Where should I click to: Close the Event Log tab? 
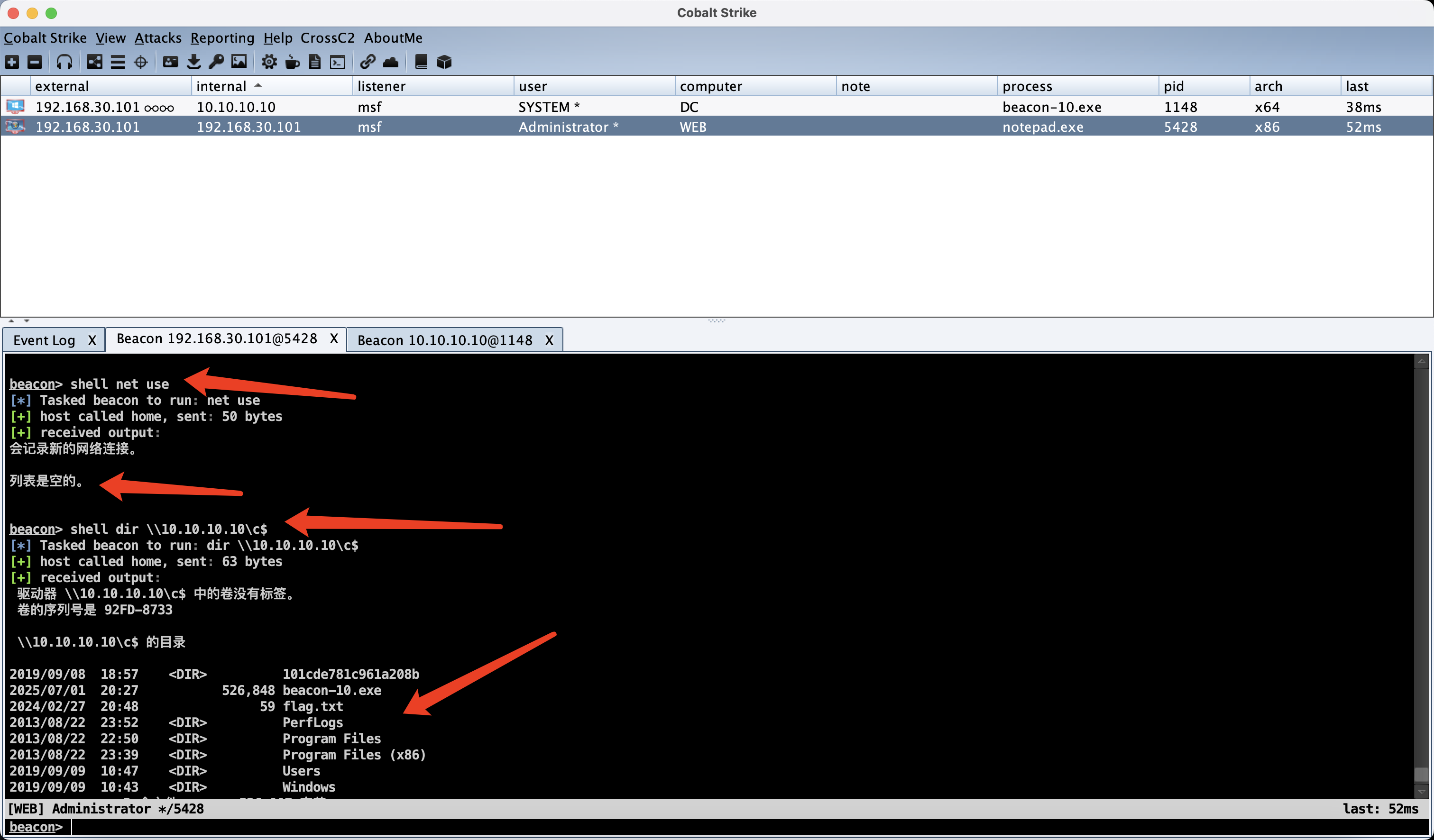coord(92,340)
